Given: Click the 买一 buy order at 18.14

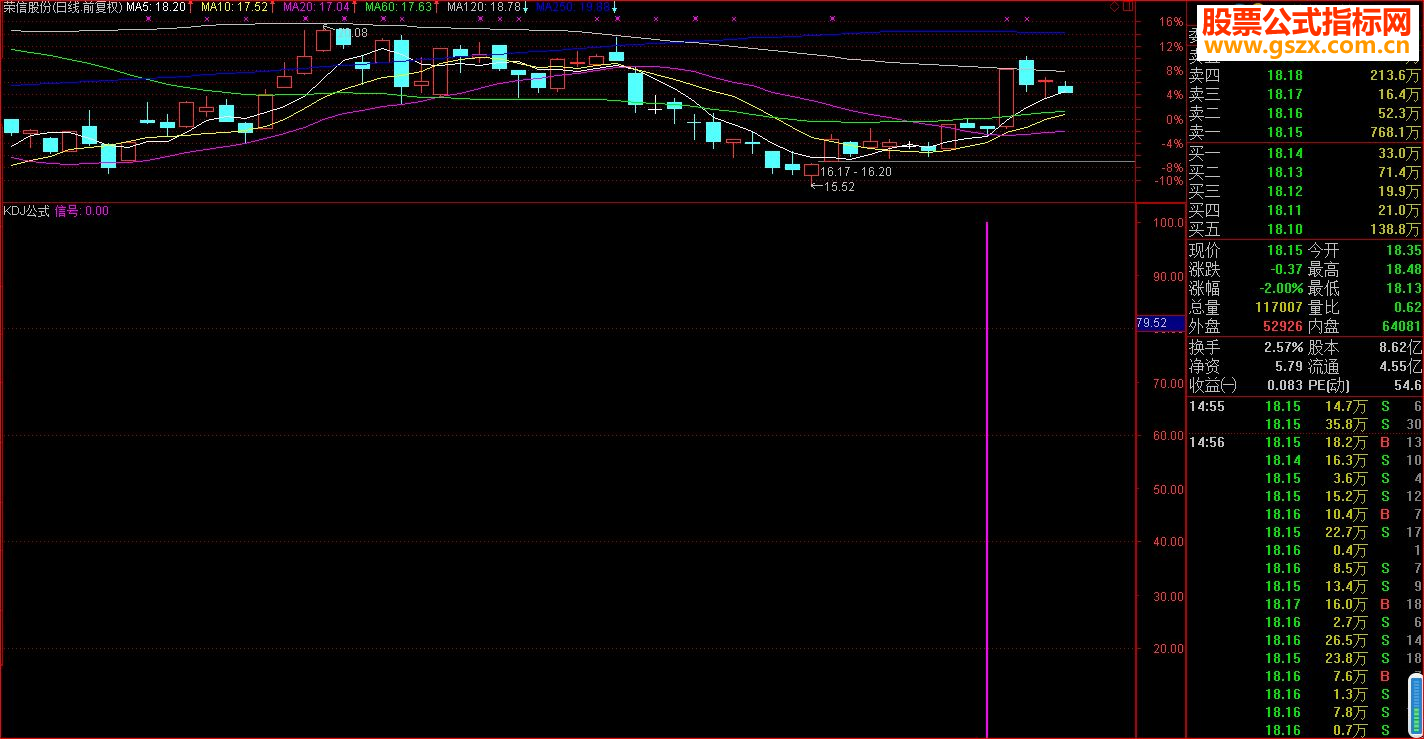Looking at the screenshot, I should (1304, 153).
